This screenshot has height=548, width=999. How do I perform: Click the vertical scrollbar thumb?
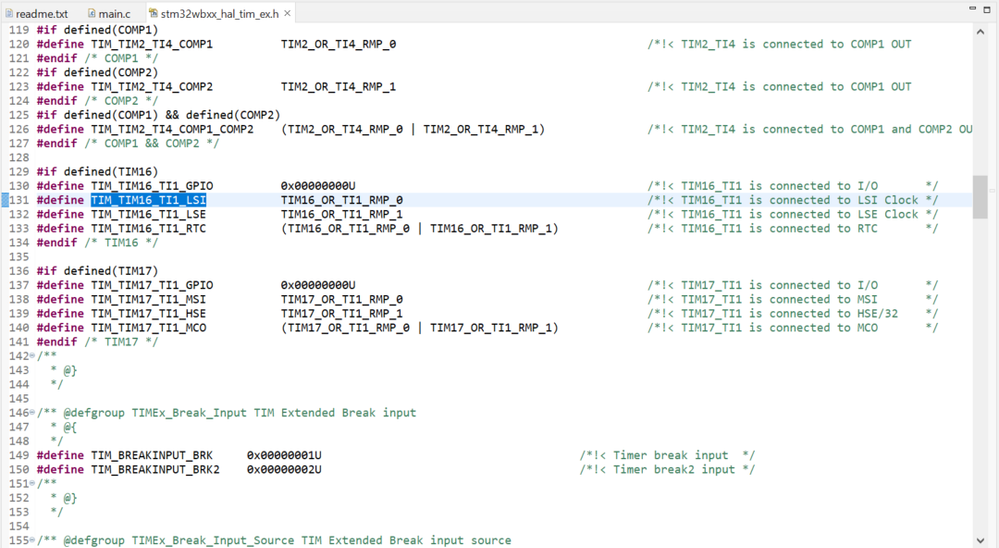point(980,196)
